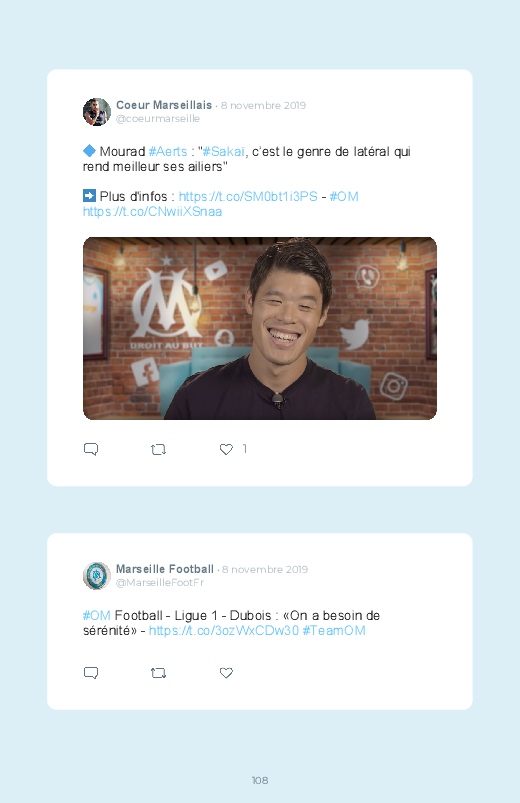The height and width of the screenshot is (803, 520).
Task: Click the Coeur Marseillais account name
Action: point(164,105)
